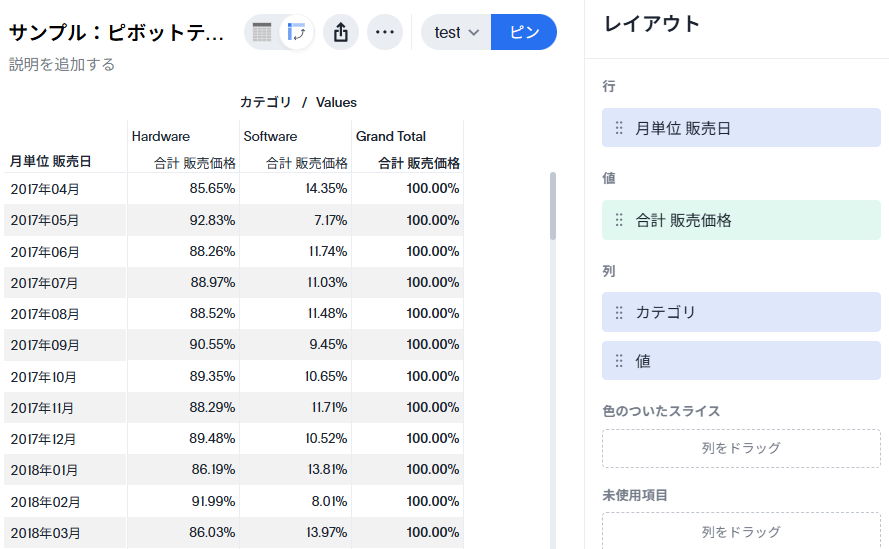Switch to the table view icon
The height and width of the screenshot is (549, 889).
(x=262, y=33)
